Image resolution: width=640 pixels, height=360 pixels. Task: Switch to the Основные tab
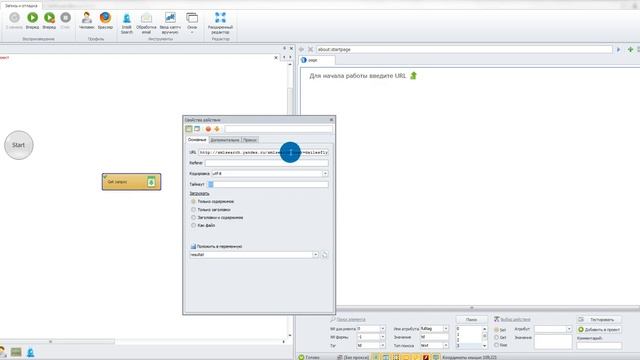[197, 140]
